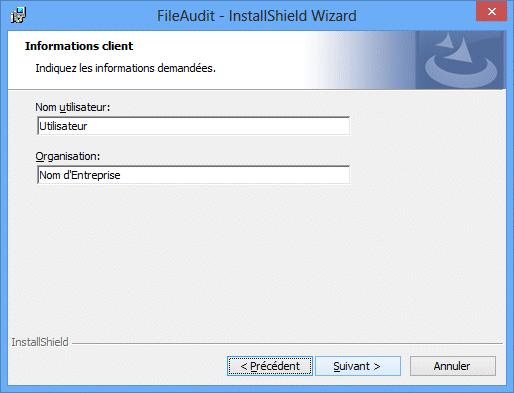This screenshot has width=514, height=393.
Task: Continue with the Suivant button
Action: (x=358, y=366)
